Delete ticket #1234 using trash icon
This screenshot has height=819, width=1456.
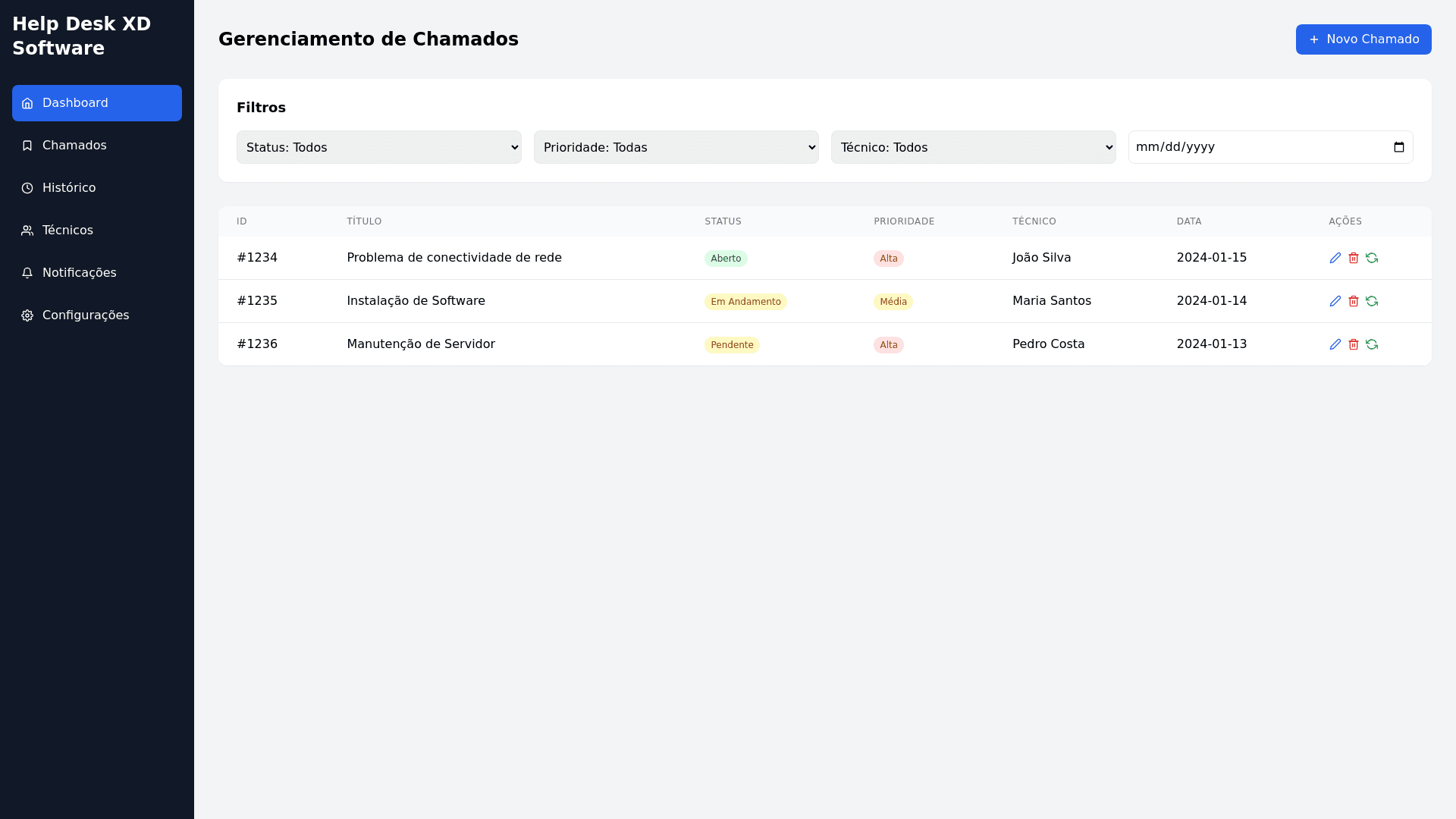1354,258
